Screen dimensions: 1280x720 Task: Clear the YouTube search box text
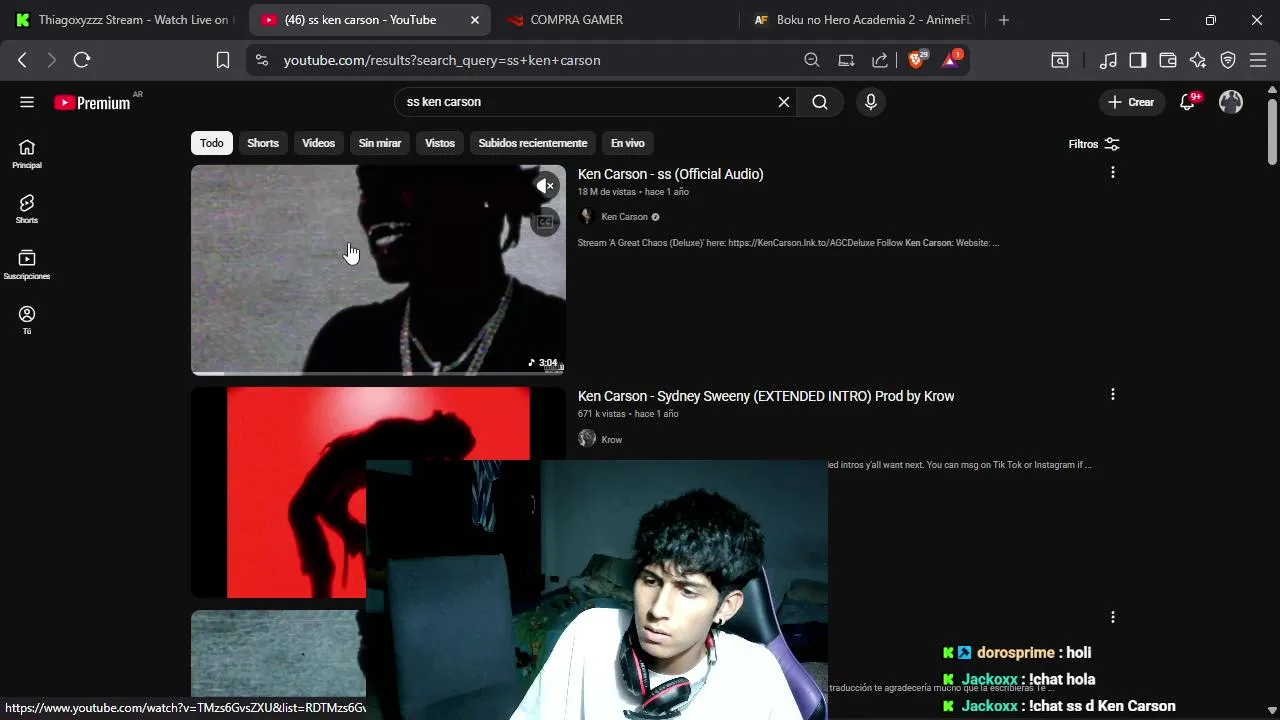coord(784,102)
